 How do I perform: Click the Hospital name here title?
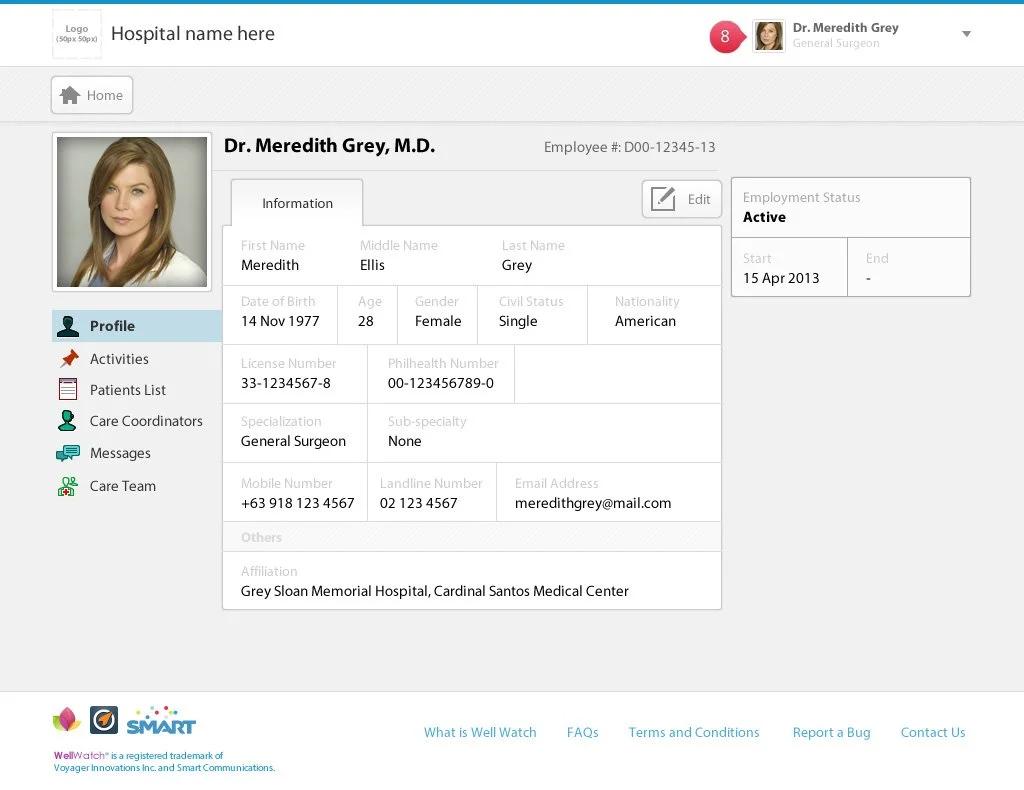tap(193, 34)
